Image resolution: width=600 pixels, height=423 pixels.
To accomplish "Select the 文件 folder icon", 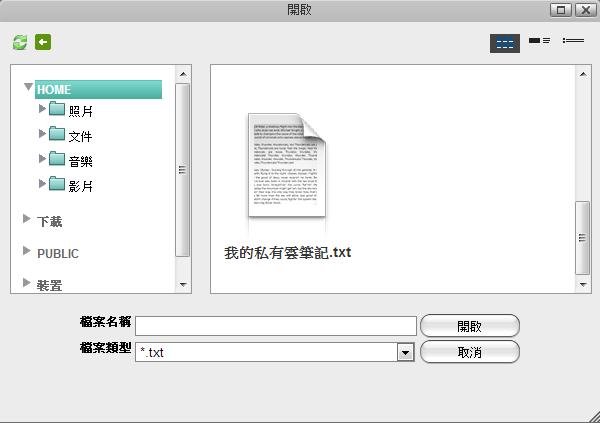I will 56,134.
